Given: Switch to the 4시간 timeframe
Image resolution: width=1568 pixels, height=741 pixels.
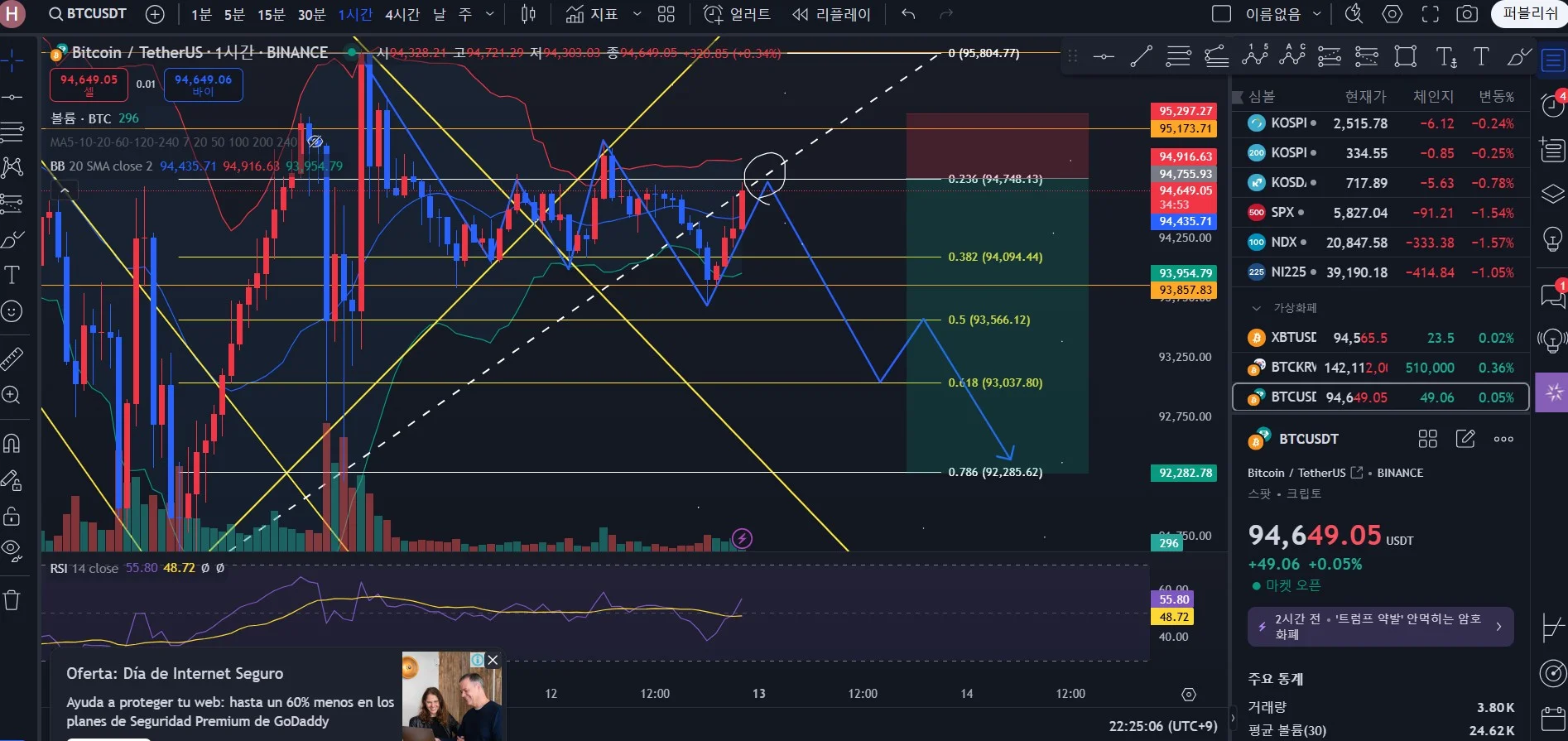Looking at the screenshot, I should 402,14.
